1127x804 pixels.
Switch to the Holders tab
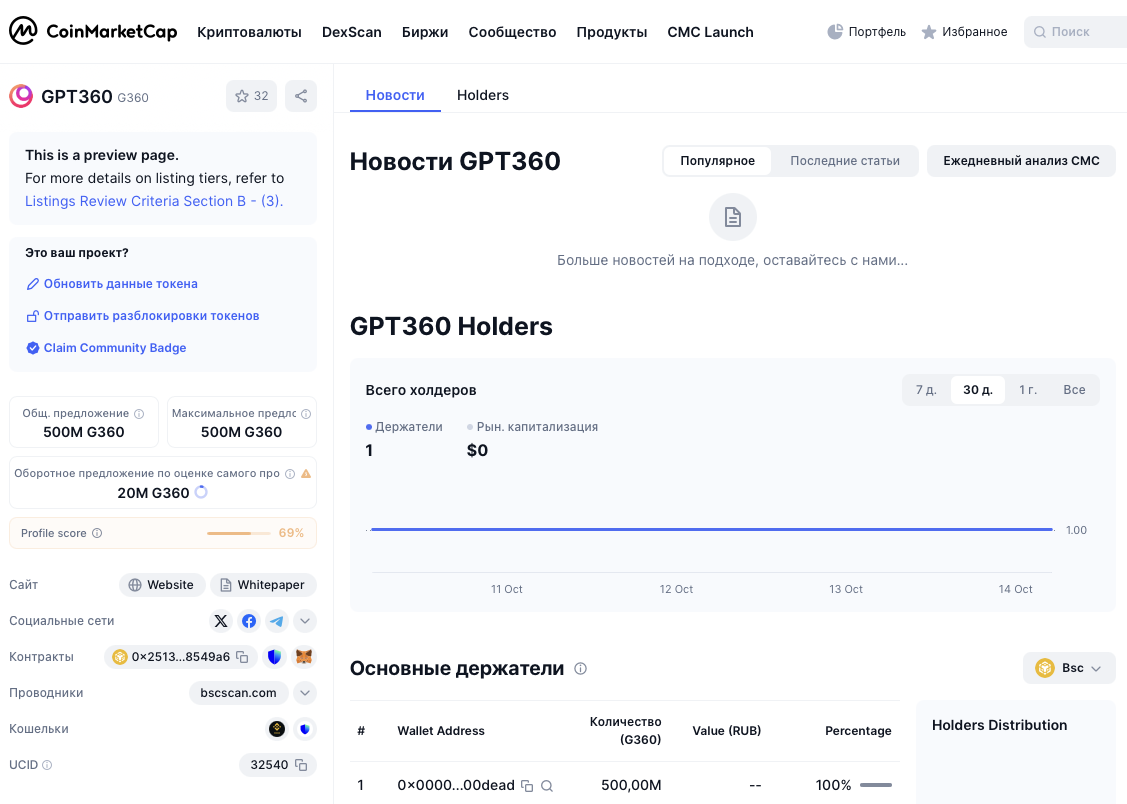(x=483, y=95)
